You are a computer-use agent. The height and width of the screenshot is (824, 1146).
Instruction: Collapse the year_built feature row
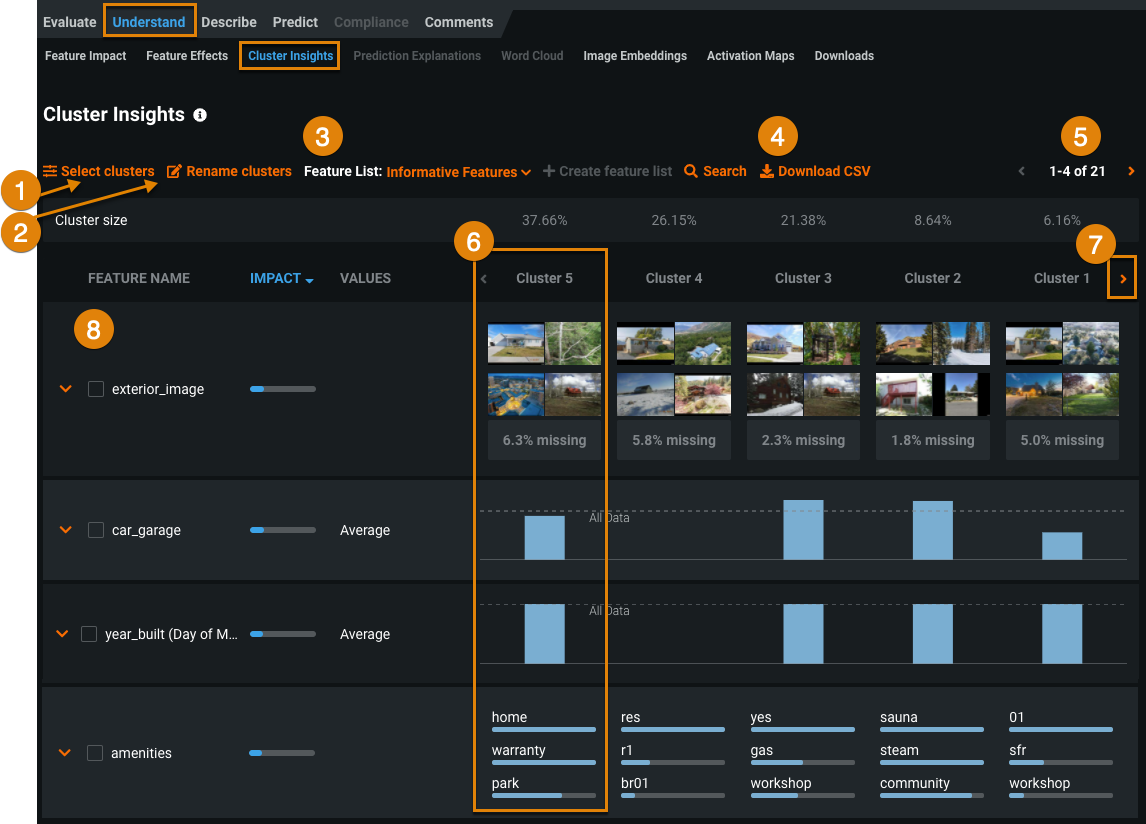(x=62, y=634)
